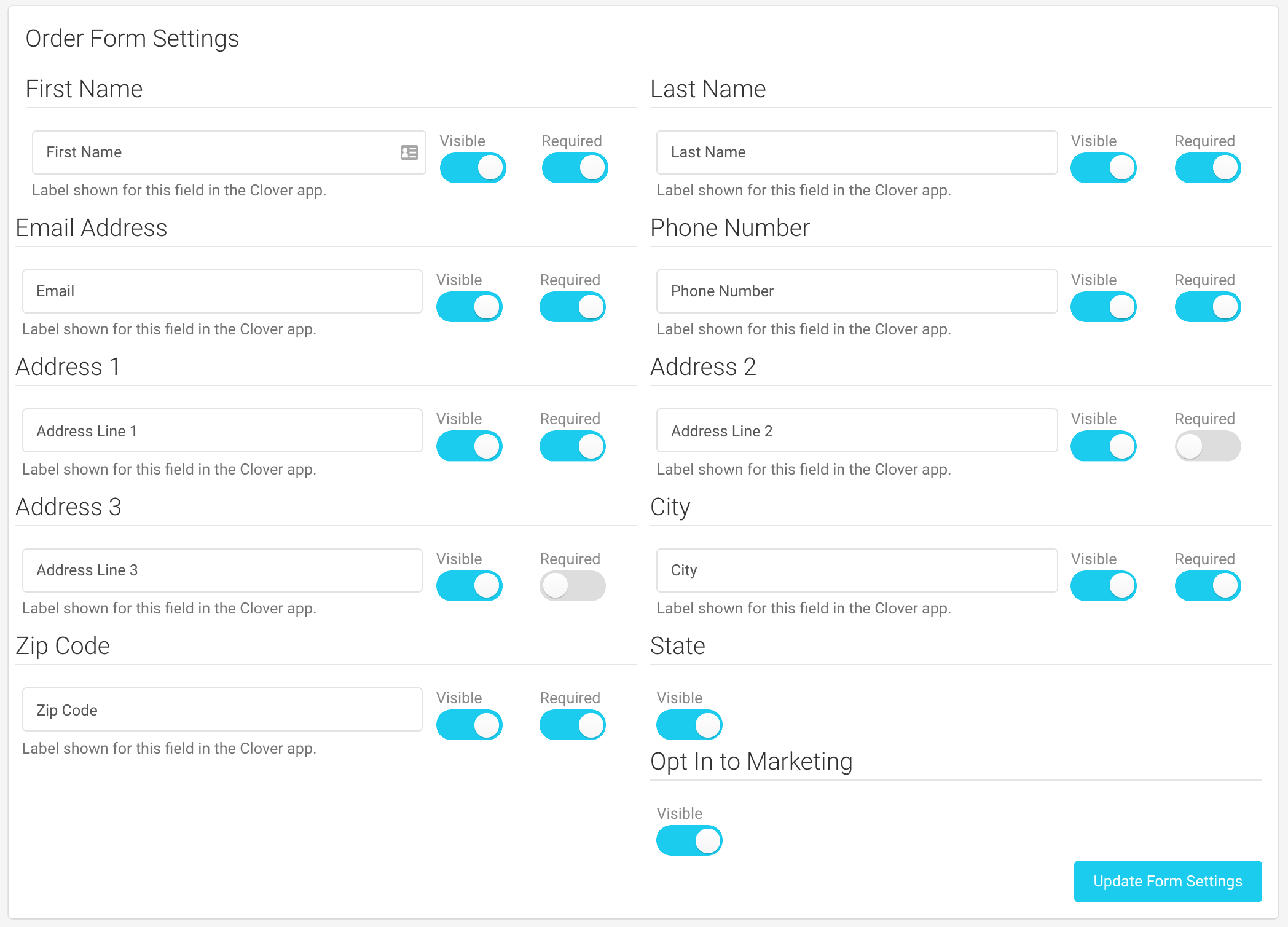Focus the Phone Number label field
1288x927 pixels.
(857, 291)
